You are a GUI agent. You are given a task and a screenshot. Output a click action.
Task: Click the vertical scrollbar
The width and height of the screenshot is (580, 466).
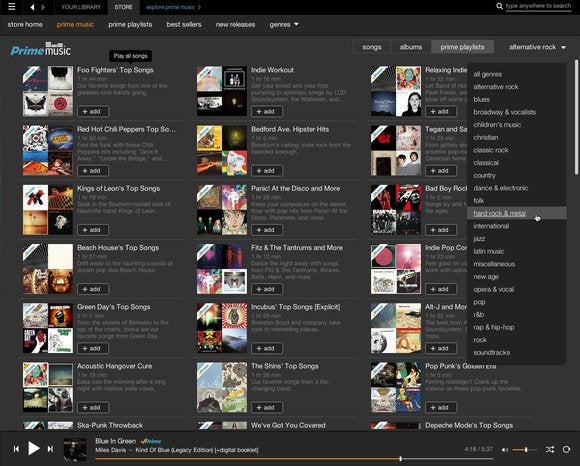tap(576, 116)
